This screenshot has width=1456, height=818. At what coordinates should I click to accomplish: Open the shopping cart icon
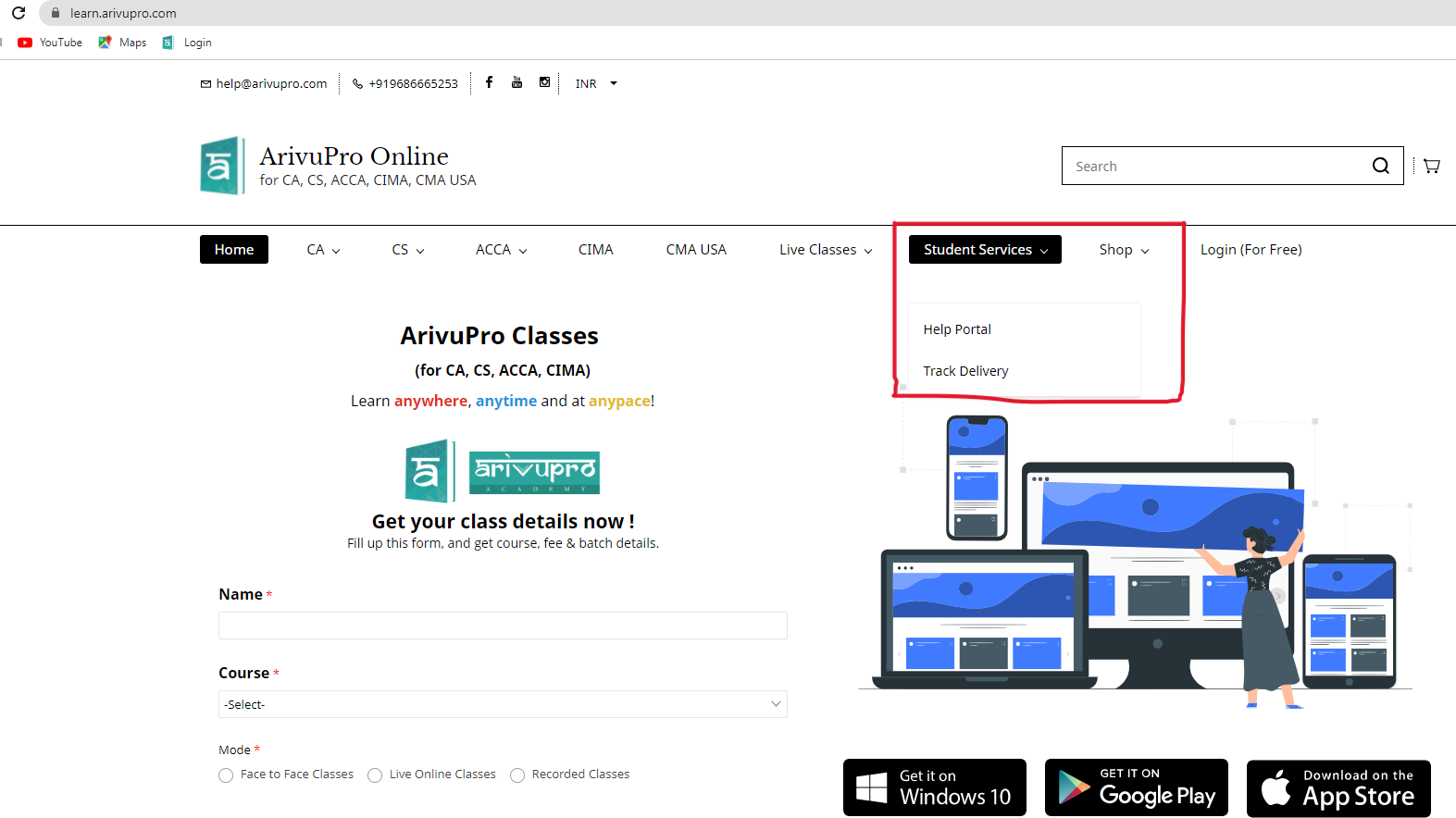pyautogui.click(x=1432, y=166)
